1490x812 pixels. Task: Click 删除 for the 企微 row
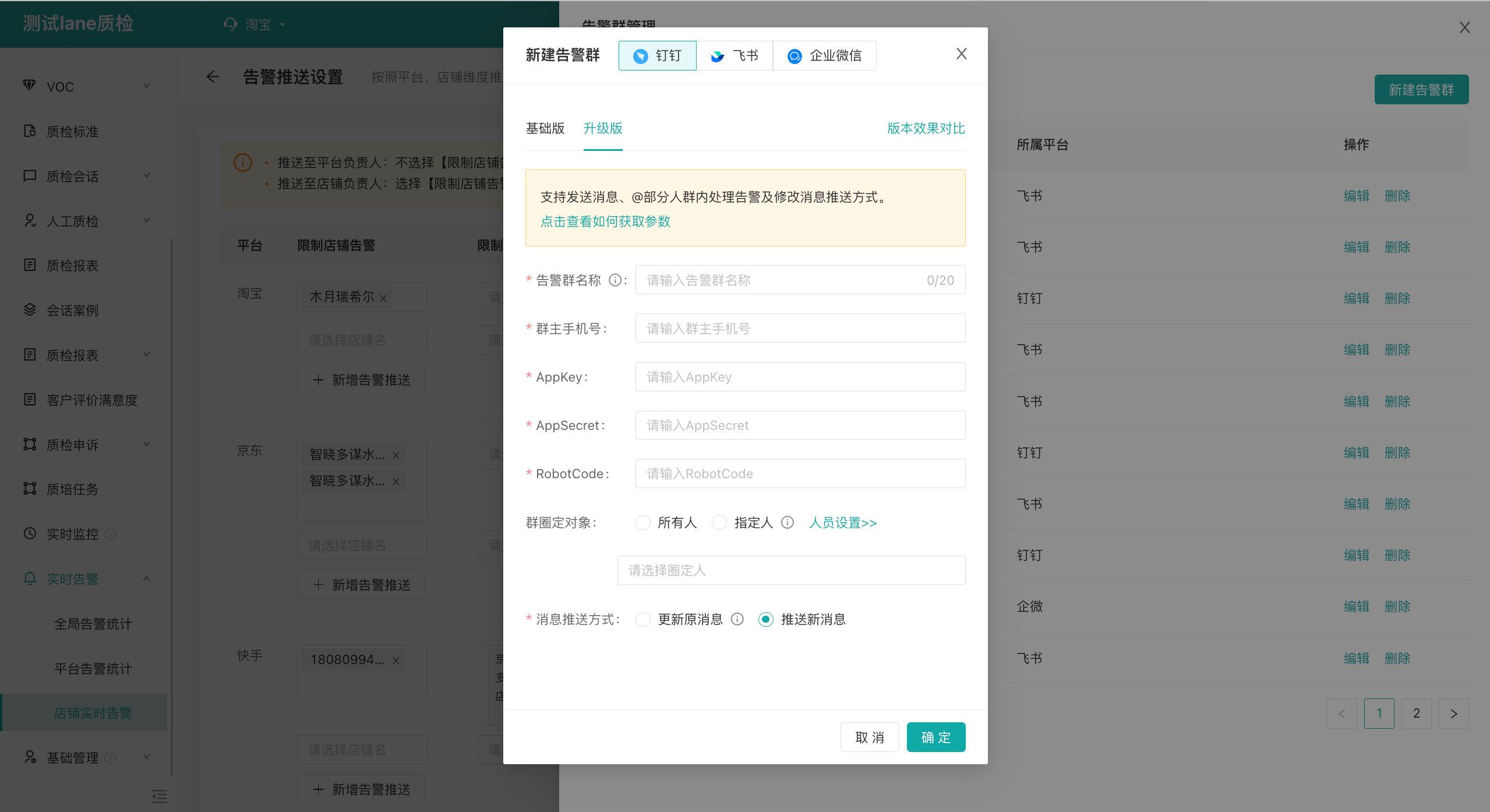[x=1397, y=606]
